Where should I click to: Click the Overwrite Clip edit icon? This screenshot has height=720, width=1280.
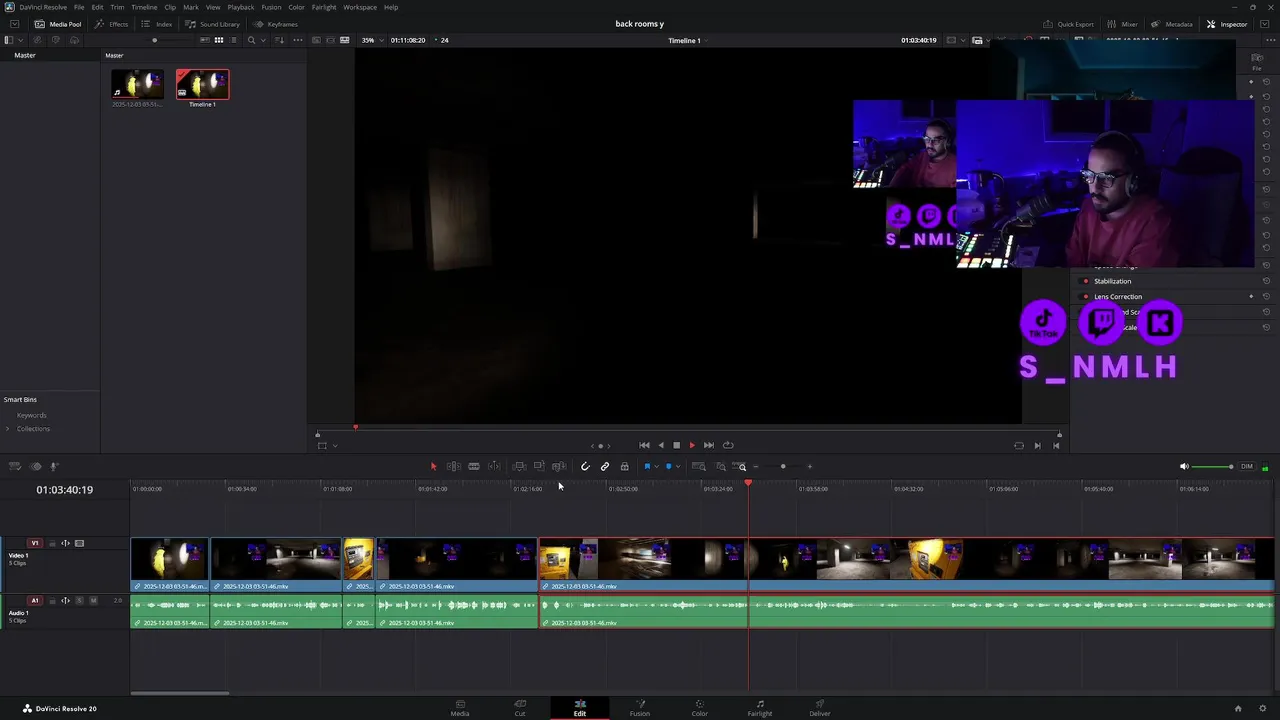point(539,466)
